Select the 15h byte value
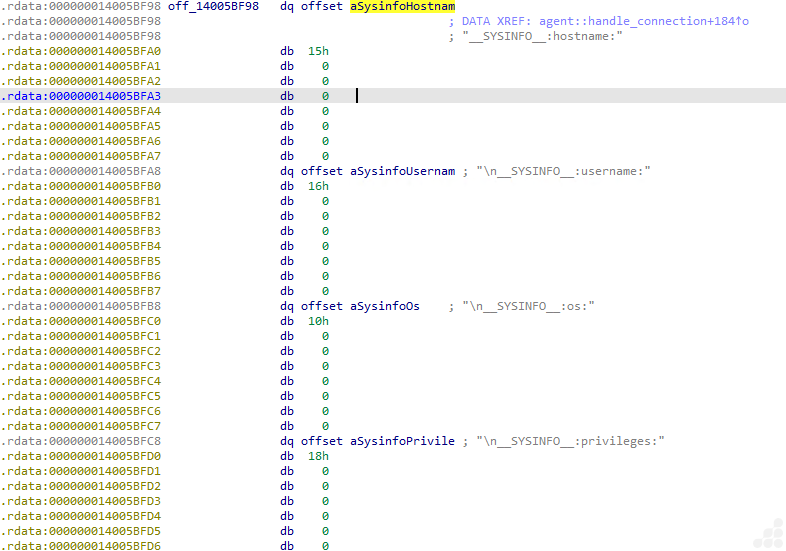Image resolution: width=786 pixels, height=551 pixels. [318, 51]
